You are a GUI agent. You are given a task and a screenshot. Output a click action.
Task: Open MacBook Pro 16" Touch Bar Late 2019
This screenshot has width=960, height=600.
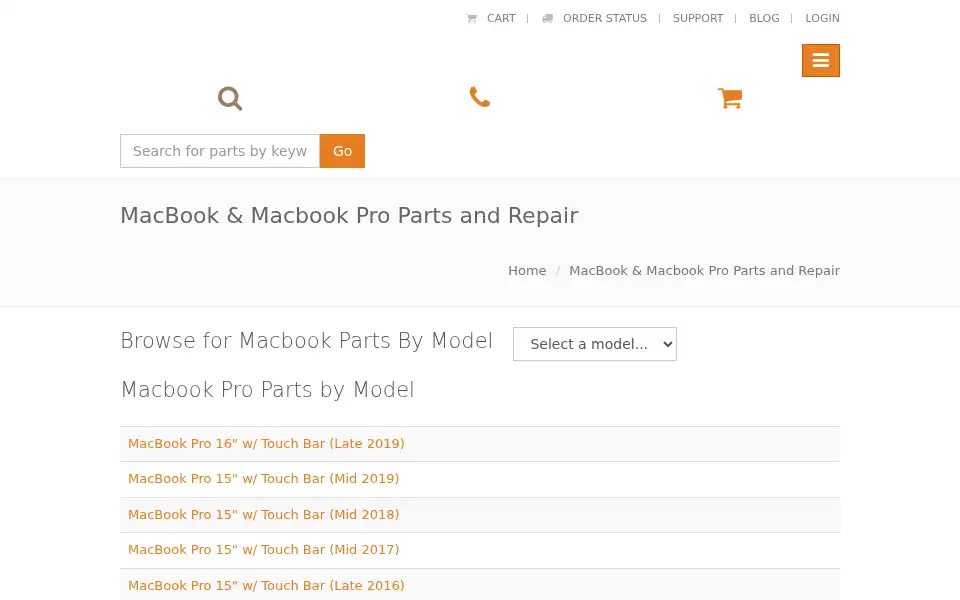coord(266,443)
